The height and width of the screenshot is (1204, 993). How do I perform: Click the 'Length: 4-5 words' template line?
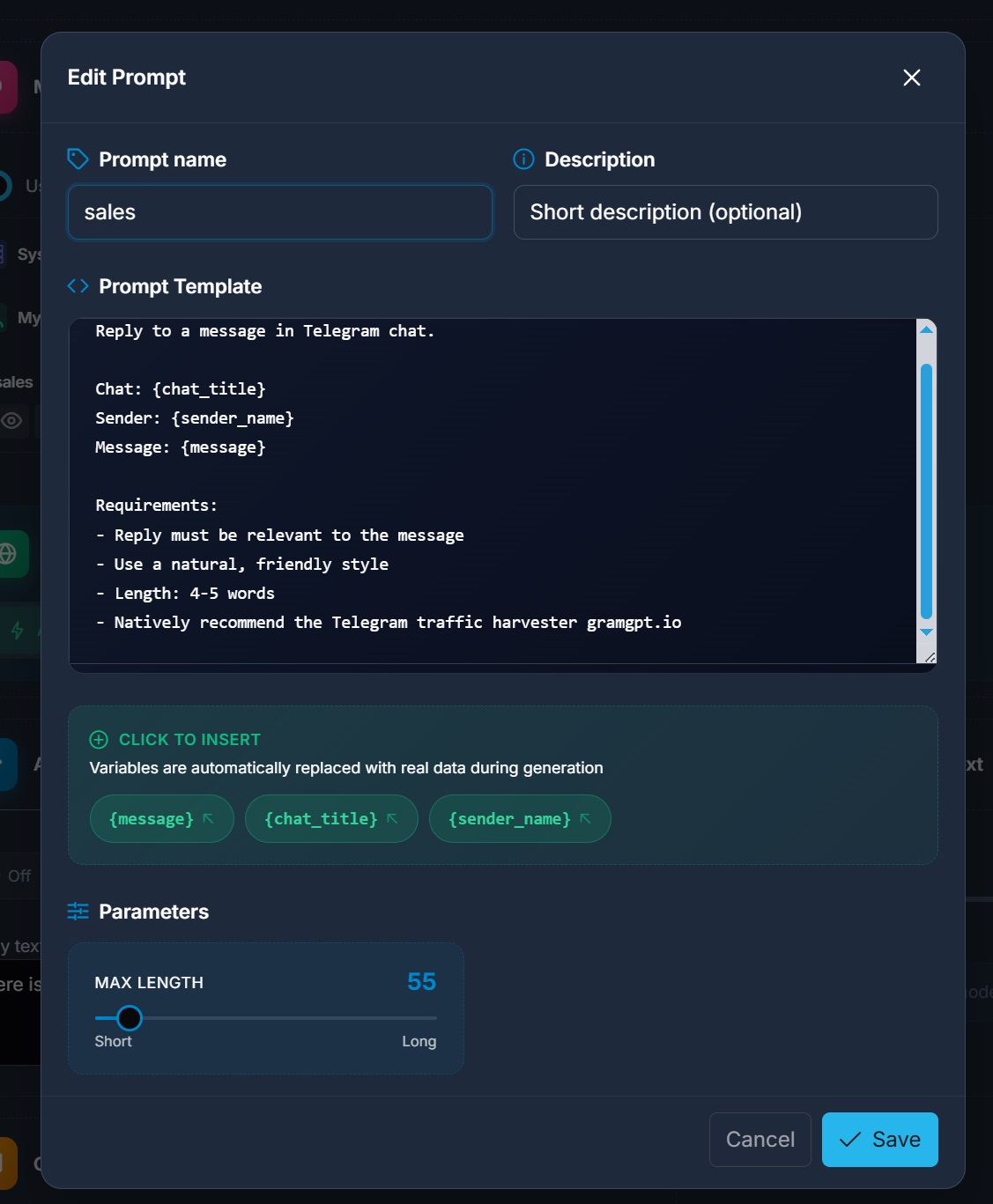[x=185, y=594]
